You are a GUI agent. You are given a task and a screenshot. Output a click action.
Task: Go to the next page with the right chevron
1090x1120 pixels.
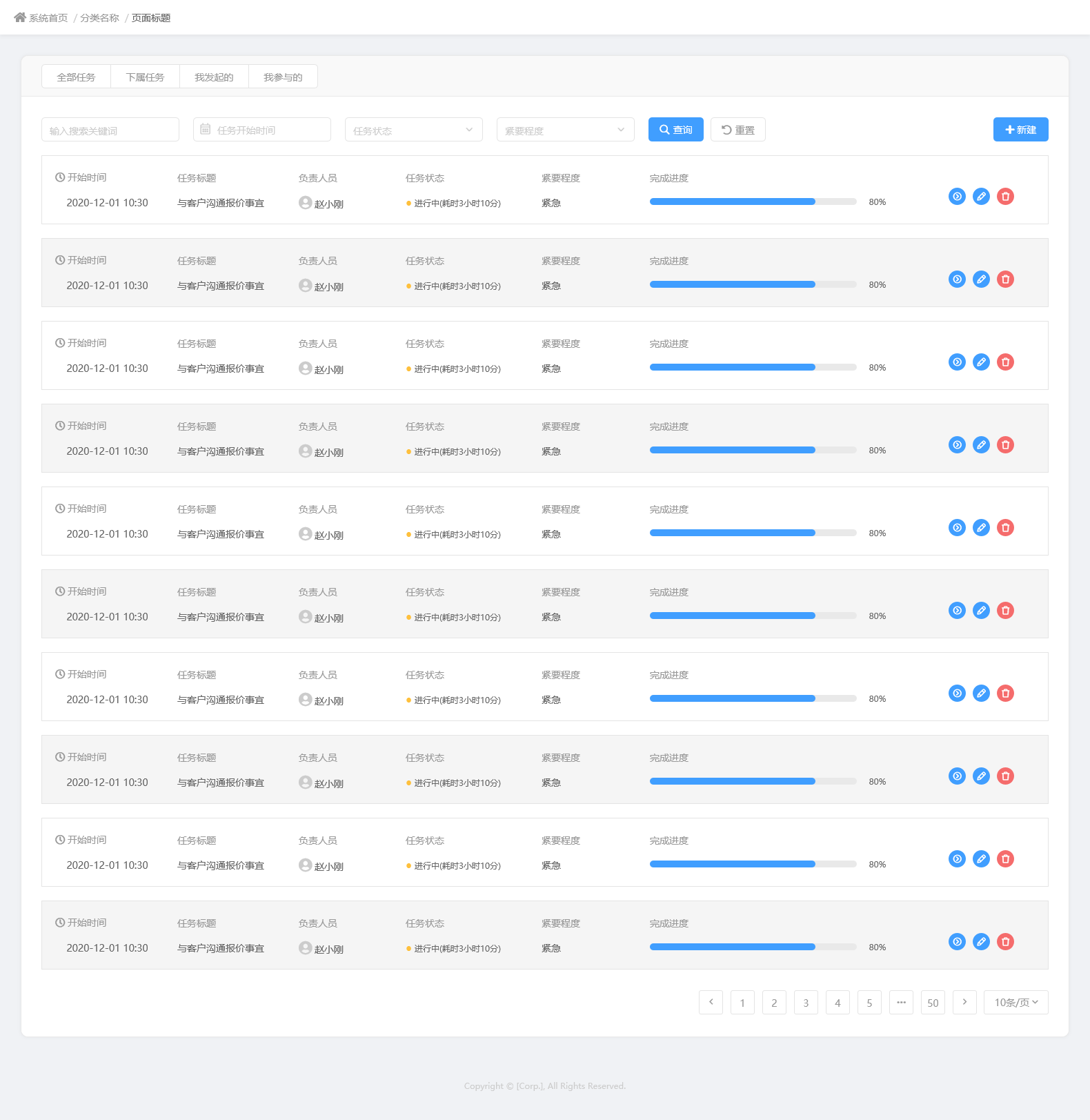(964, 1003)
